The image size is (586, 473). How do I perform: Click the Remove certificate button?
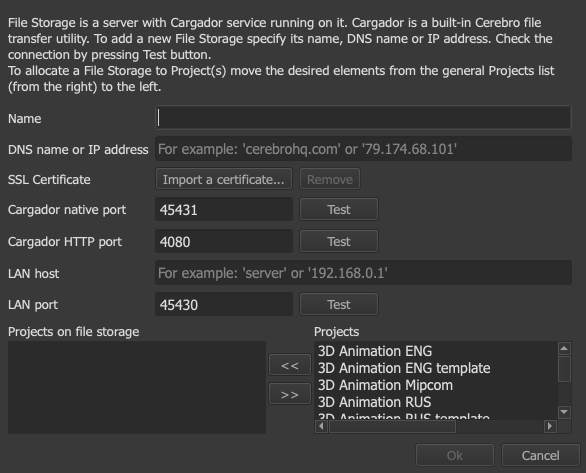330,179
